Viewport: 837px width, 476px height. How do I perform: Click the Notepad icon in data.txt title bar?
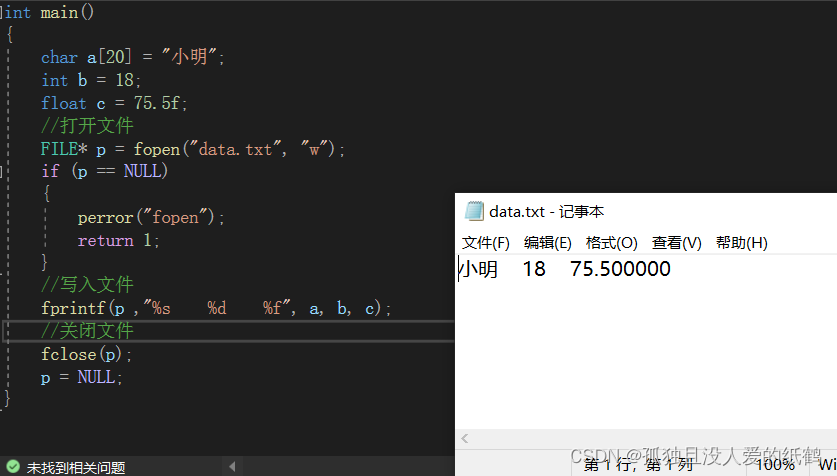(x=473, y=211)
